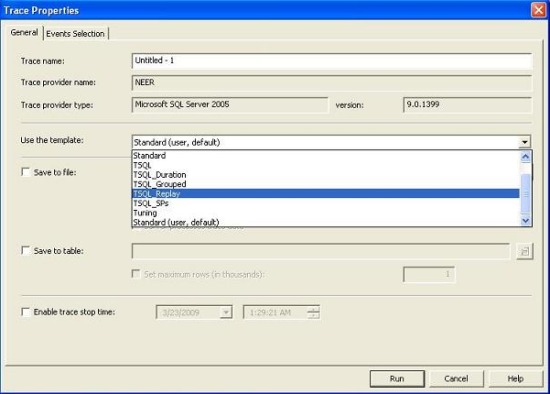Viewport: 550px width, 394px height.
Task: Click into the Trace name field
Action: 332,61
